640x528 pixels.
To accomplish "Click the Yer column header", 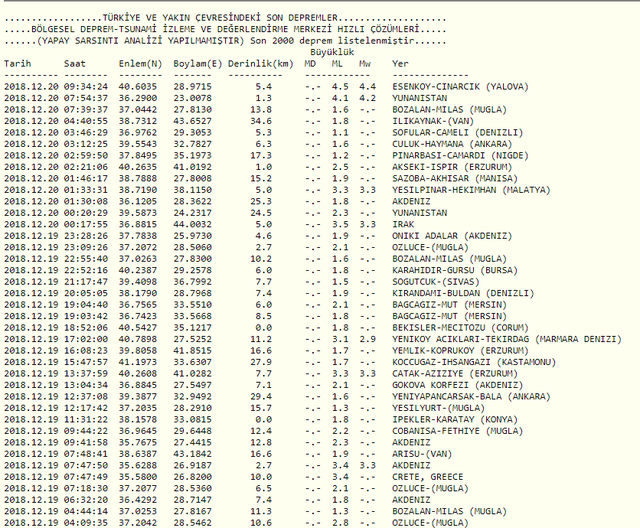I will [400, 63].
